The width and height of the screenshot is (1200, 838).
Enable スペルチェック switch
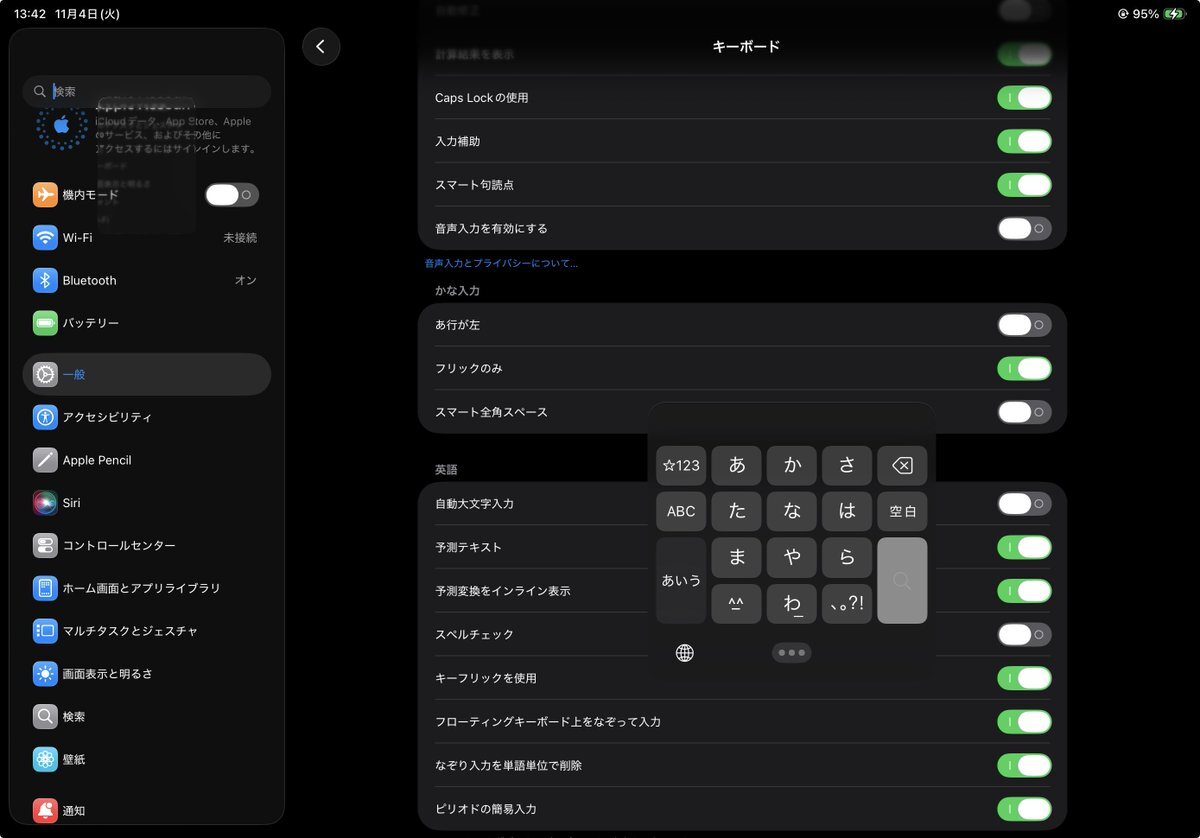[1024, 635]
